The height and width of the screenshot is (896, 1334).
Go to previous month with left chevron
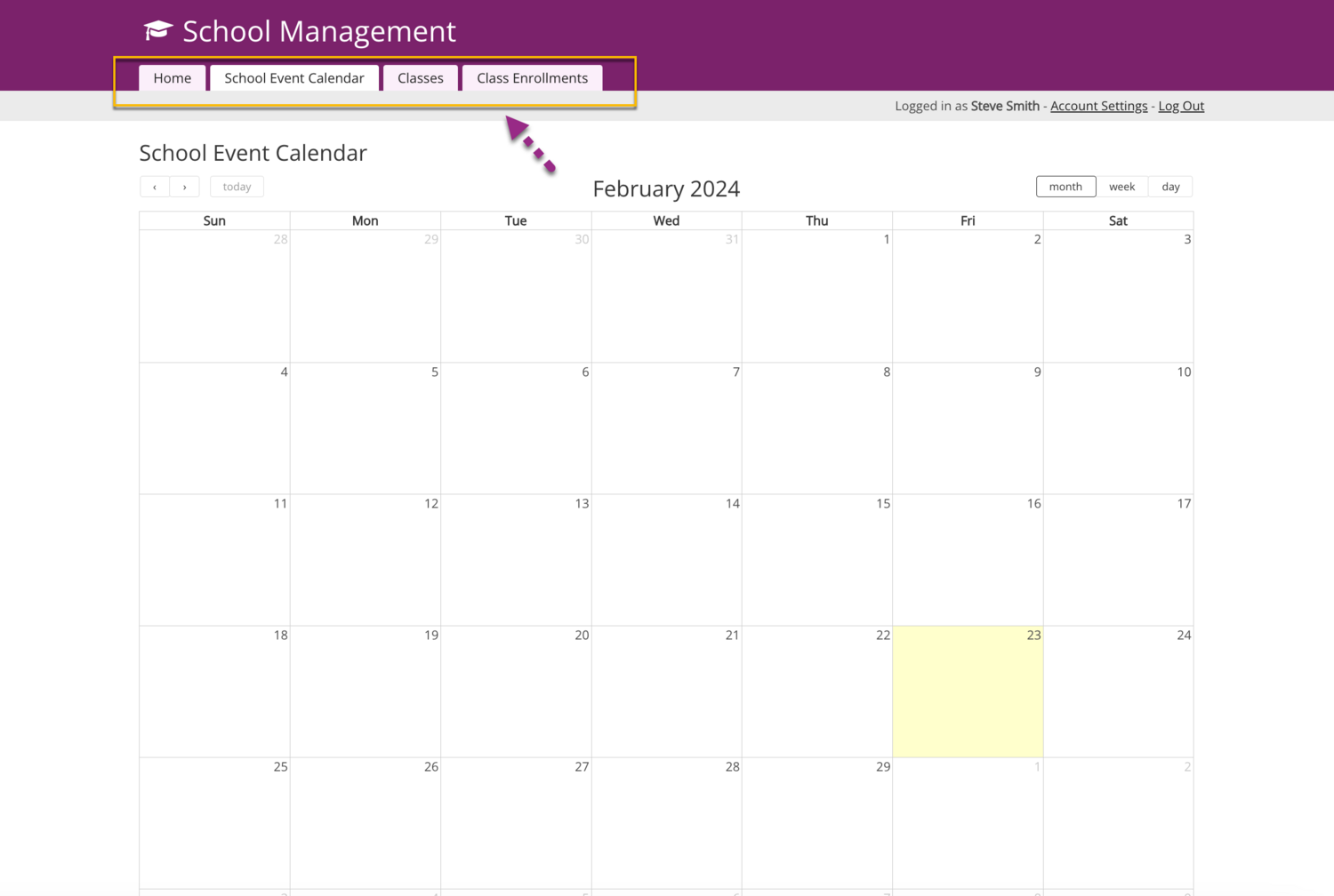[155, 187]
